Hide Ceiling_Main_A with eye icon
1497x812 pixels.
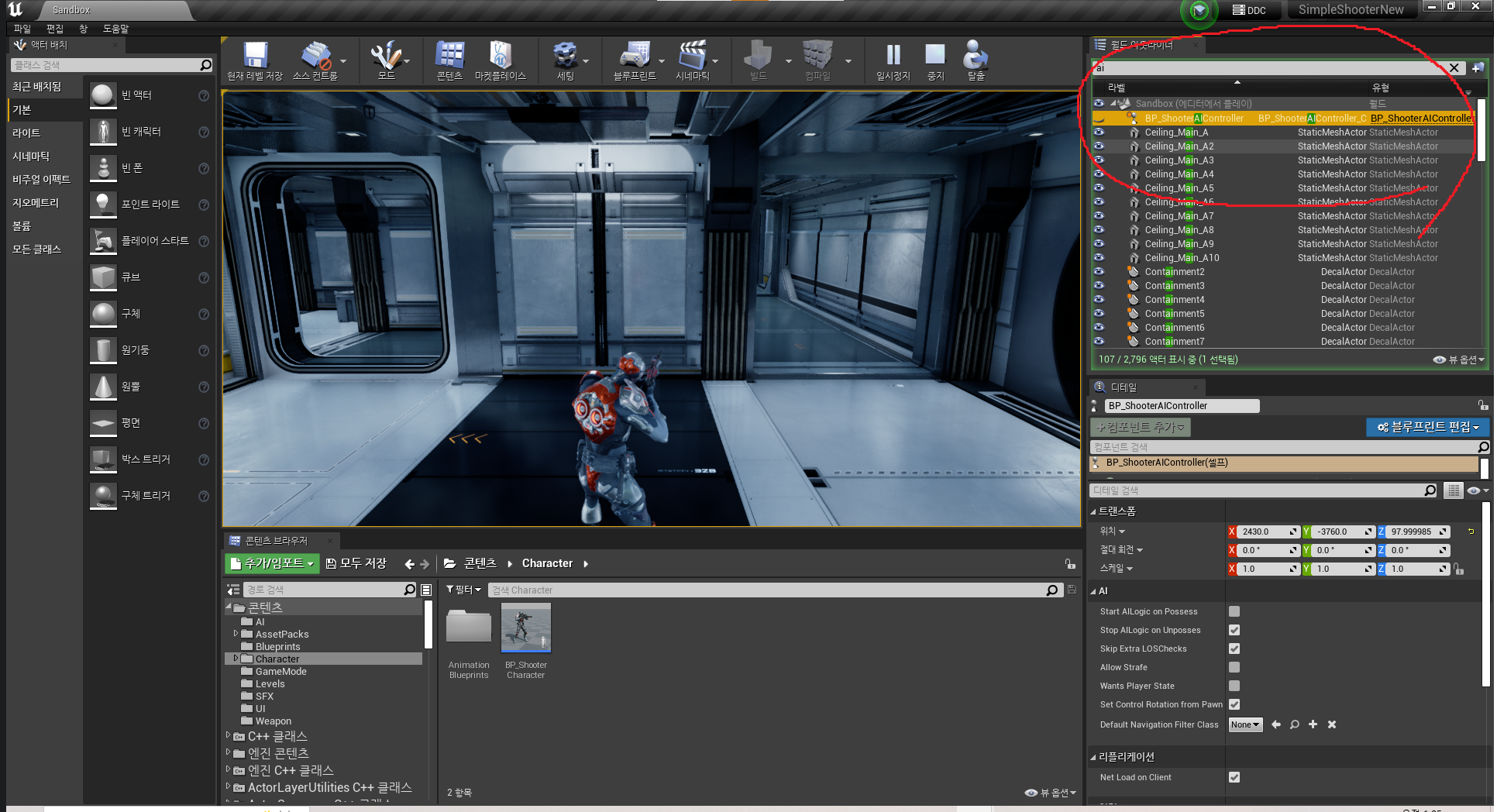coord(1099,132)
